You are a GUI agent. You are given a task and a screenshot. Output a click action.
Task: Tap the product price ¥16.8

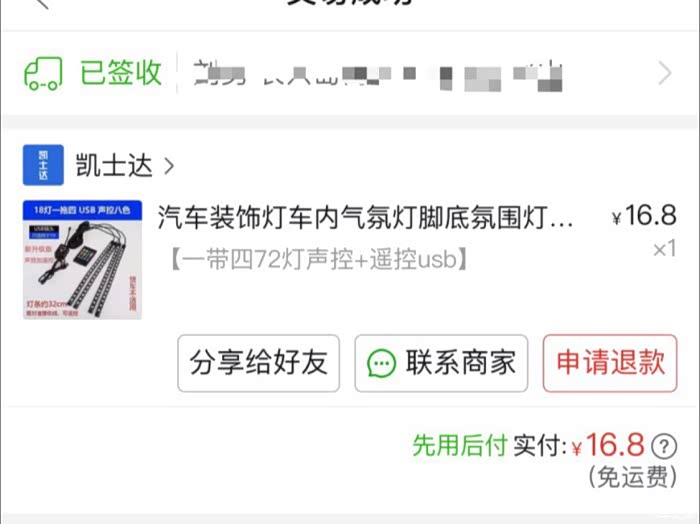[x=644, y=216]
